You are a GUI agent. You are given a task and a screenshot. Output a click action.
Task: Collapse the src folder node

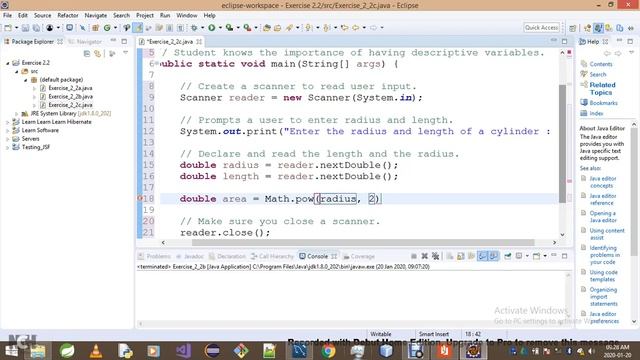(x=16, y=71)
